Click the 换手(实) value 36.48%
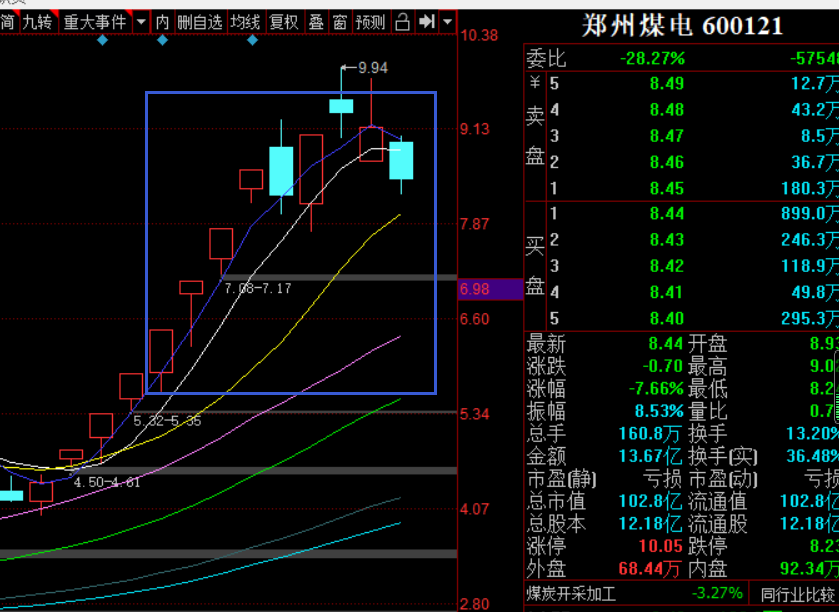The width and height of the screenshot is (839, 612). (x=812, y=456)
